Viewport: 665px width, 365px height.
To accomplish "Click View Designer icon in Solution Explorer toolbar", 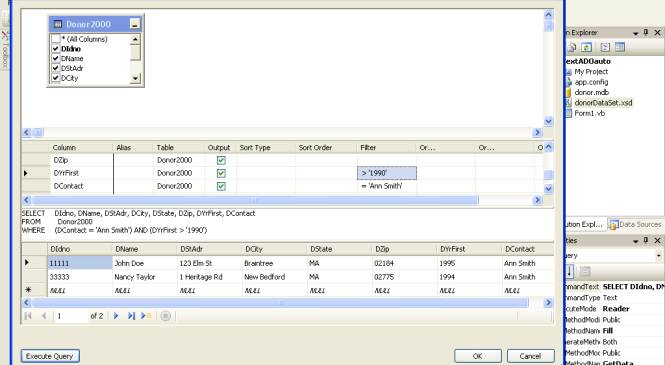I will (x=620, y=47).
